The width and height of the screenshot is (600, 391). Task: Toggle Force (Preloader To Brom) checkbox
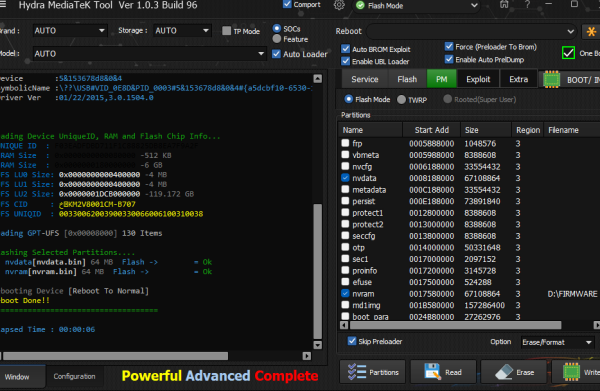pyautogui.click(x=449, y=47)
